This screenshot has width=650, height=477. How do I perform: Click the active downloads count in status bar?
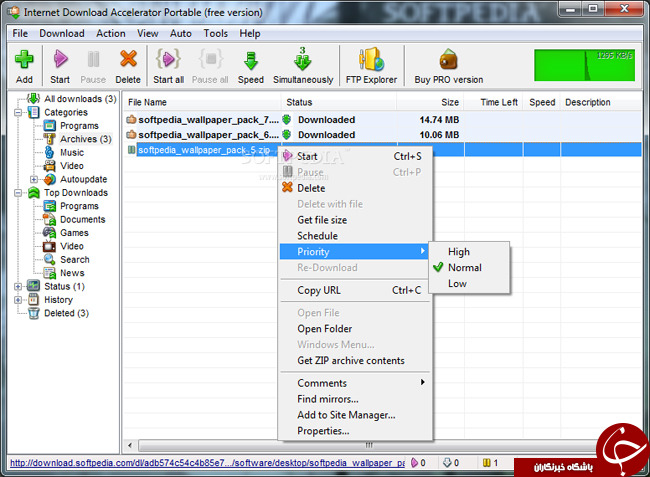pyautogui.click(x=417, y=463)
